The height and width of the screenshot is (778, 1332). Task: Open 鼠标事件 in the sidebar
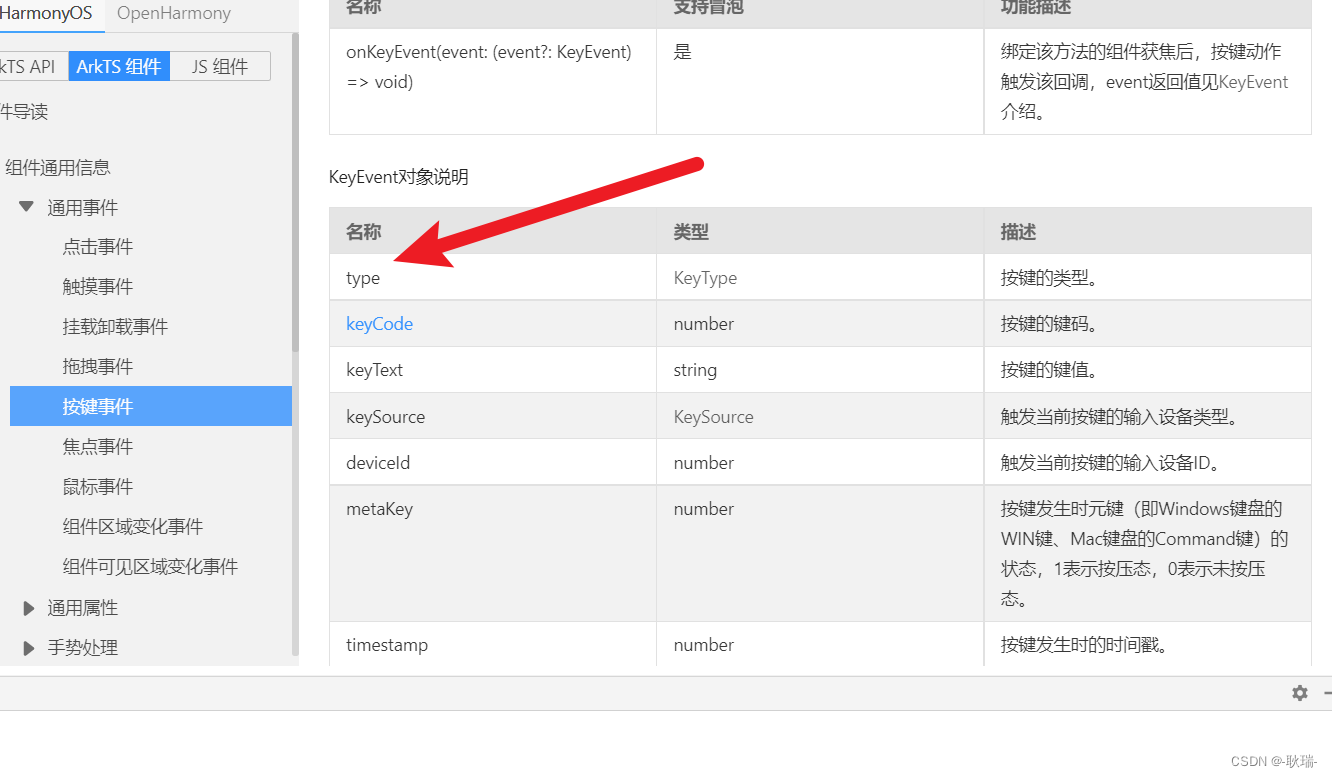coord(97,487)
